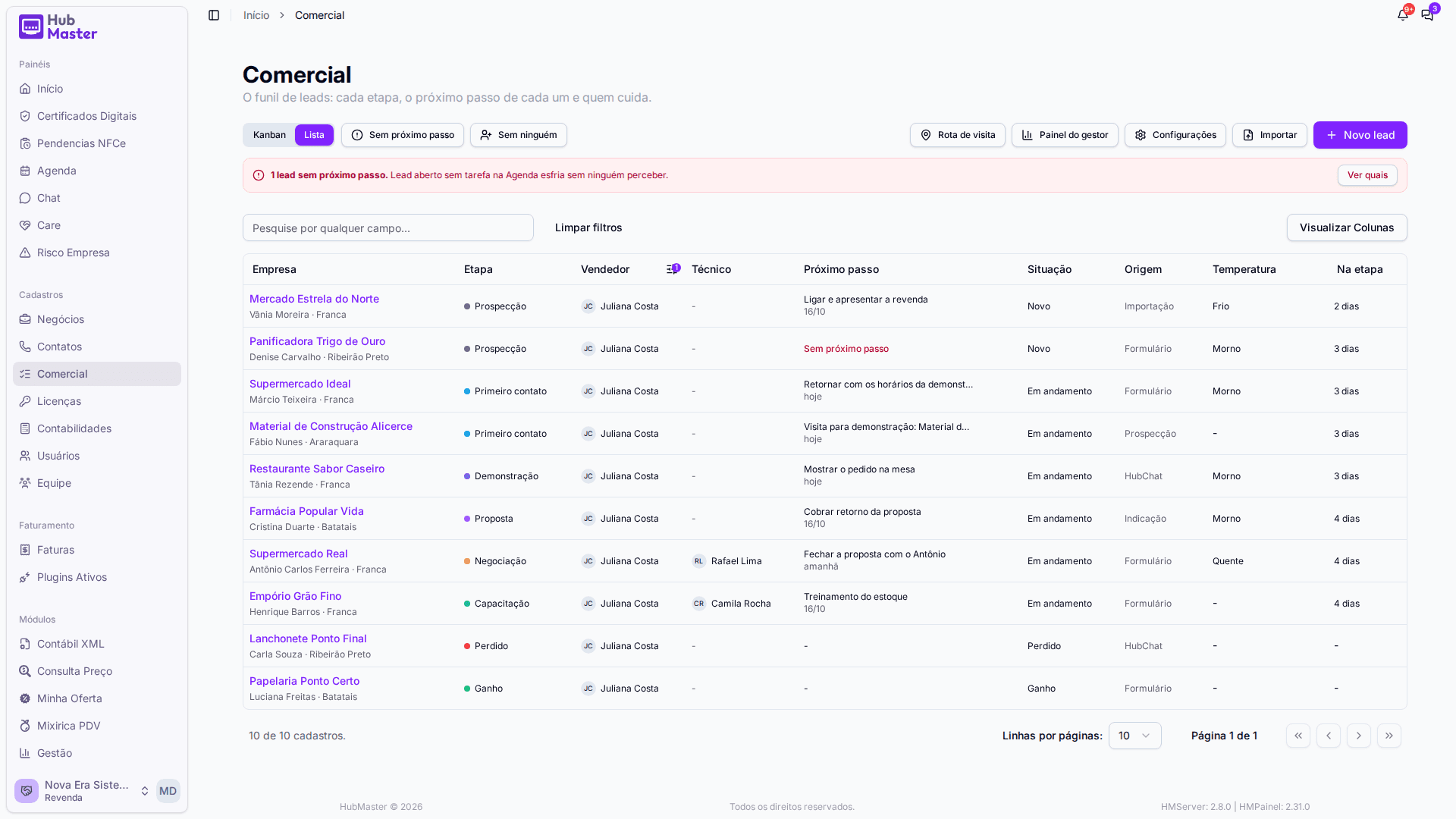This screenshot has width=1456, height=819.
Task: Click the HubMaster logo
Action: point(58,27)
